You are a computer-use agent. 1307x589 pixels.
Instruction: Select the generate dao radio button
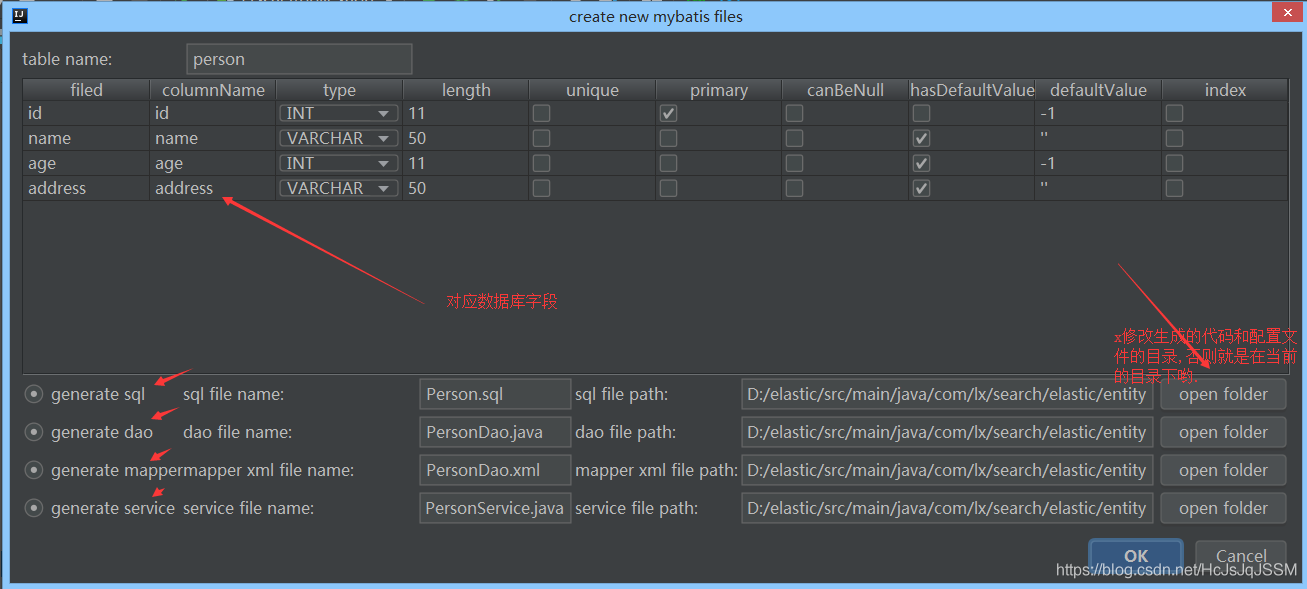click(33, 432)
